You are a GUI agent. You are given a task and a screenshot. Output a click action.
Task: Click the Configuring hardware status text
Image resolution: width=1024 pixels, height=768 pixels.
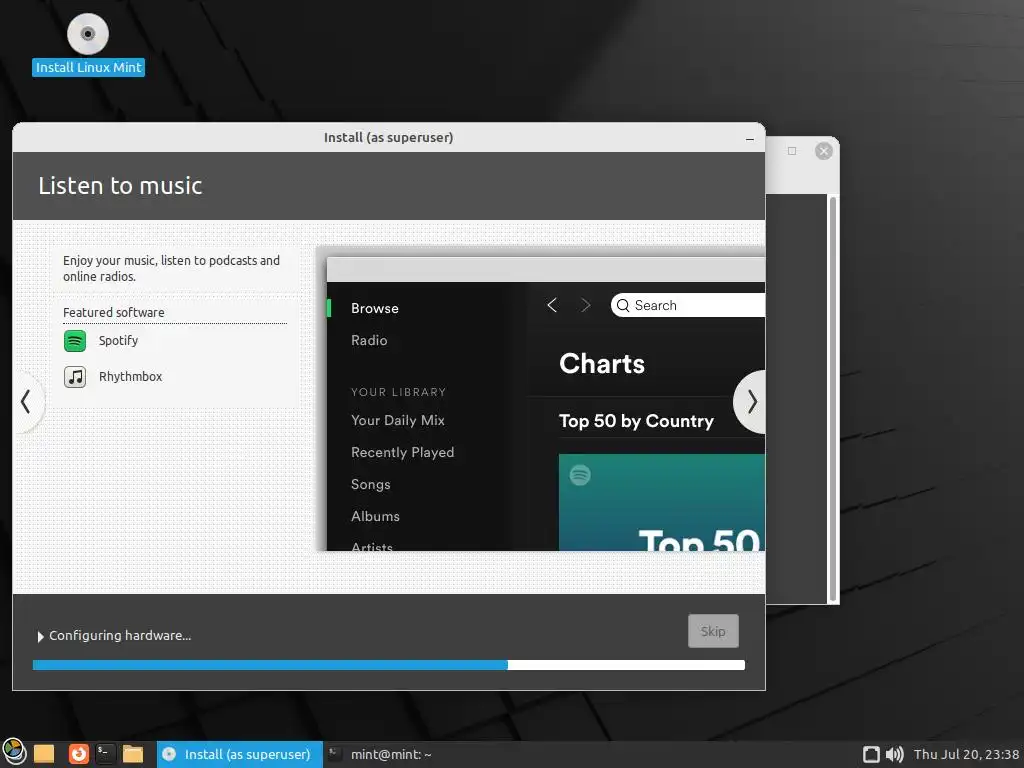click(x=120, y=636)
